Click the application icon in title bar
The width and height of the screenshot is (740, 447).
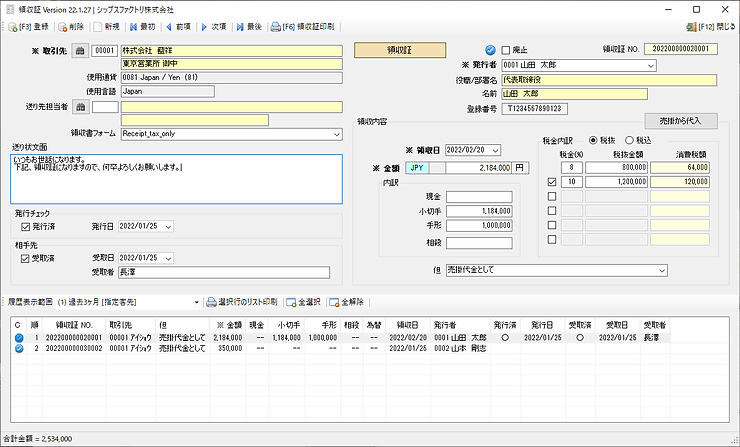pyautogui.click(x=10, y=9)
